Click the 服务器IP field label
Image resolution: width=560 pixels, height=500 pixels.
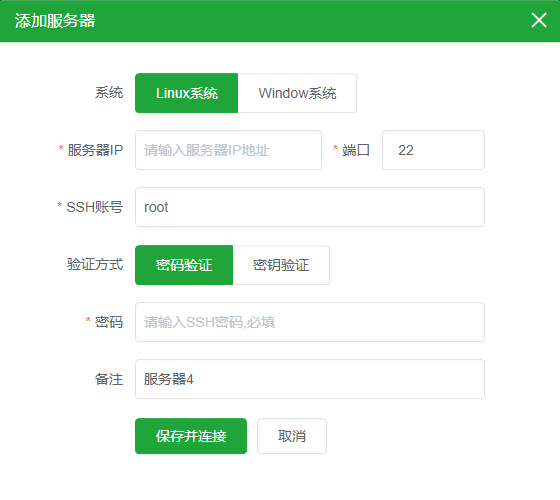coord(95,150)
